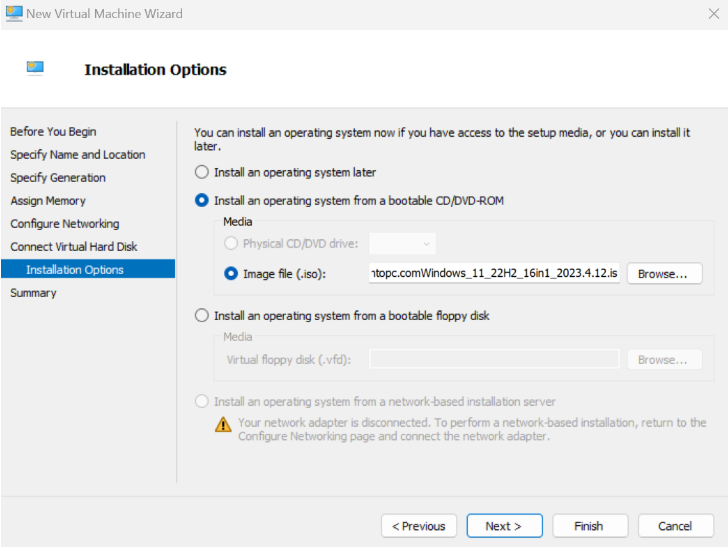Browse for an ISO image file

(664, 274)
